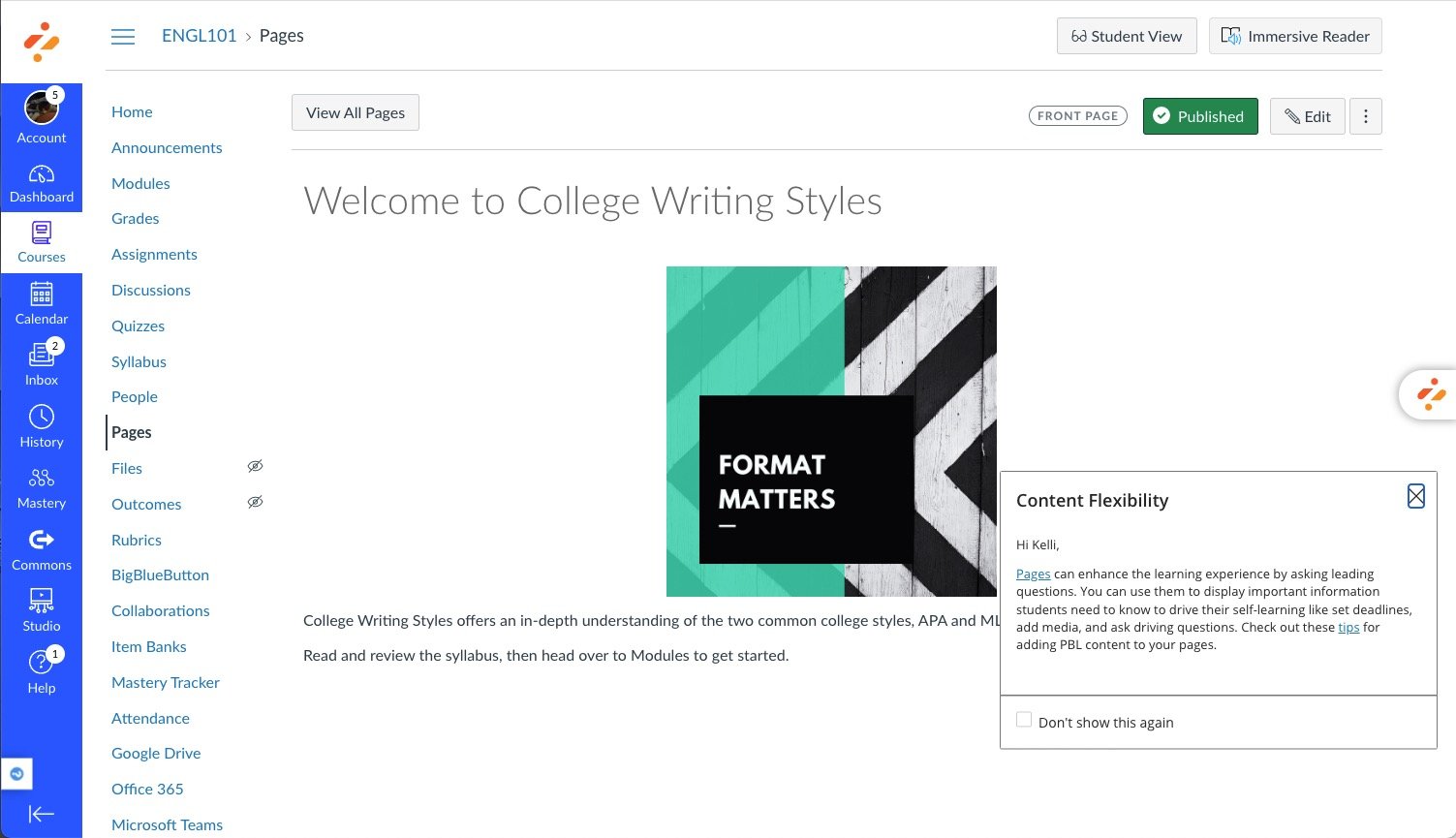Toggle visibility eye icon next to Files
The height and width of the screenshot is (838, 1456).
click(255, 467)
